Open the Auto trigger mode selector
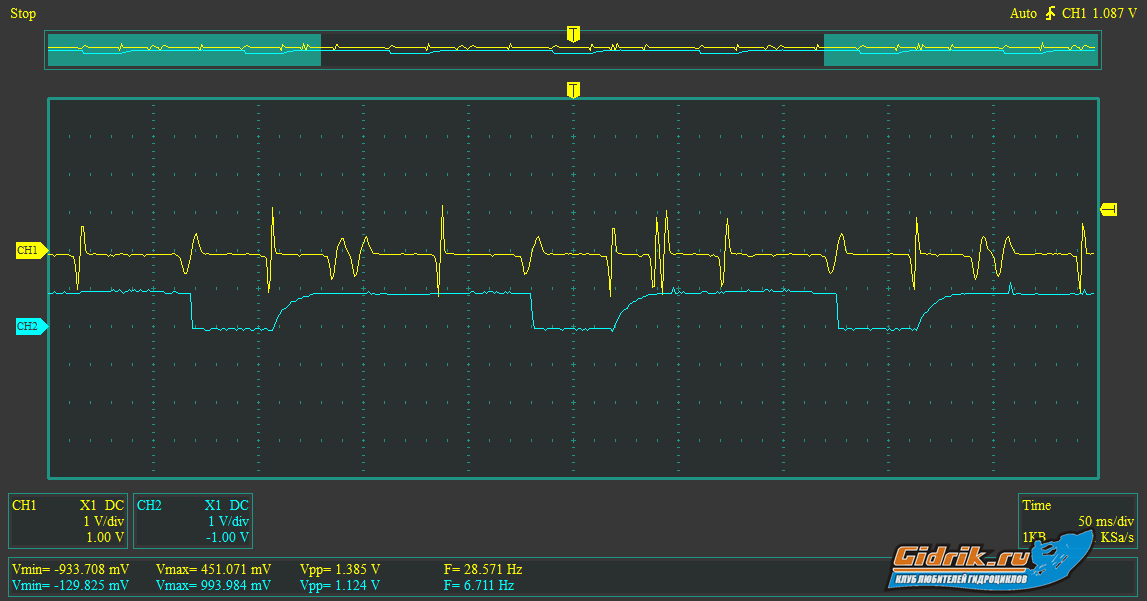 point(1023,14)
